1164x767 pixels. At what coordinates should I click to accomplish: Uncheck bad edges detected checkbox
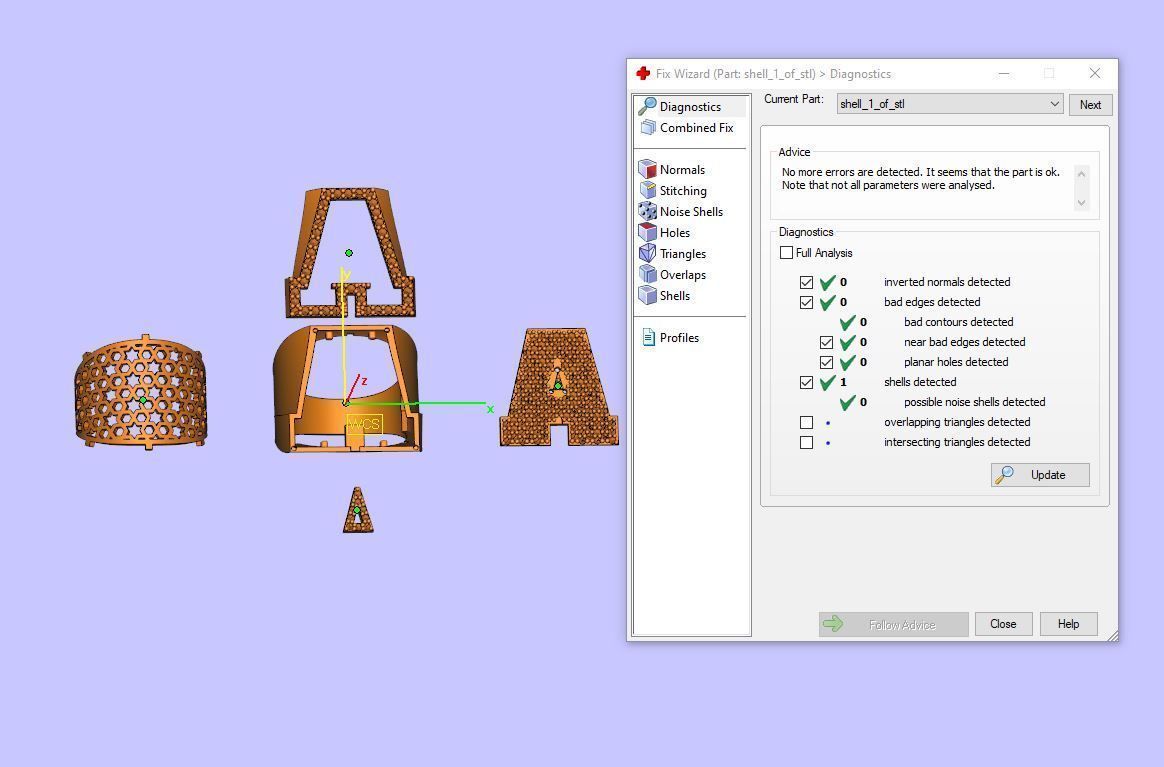806,302
